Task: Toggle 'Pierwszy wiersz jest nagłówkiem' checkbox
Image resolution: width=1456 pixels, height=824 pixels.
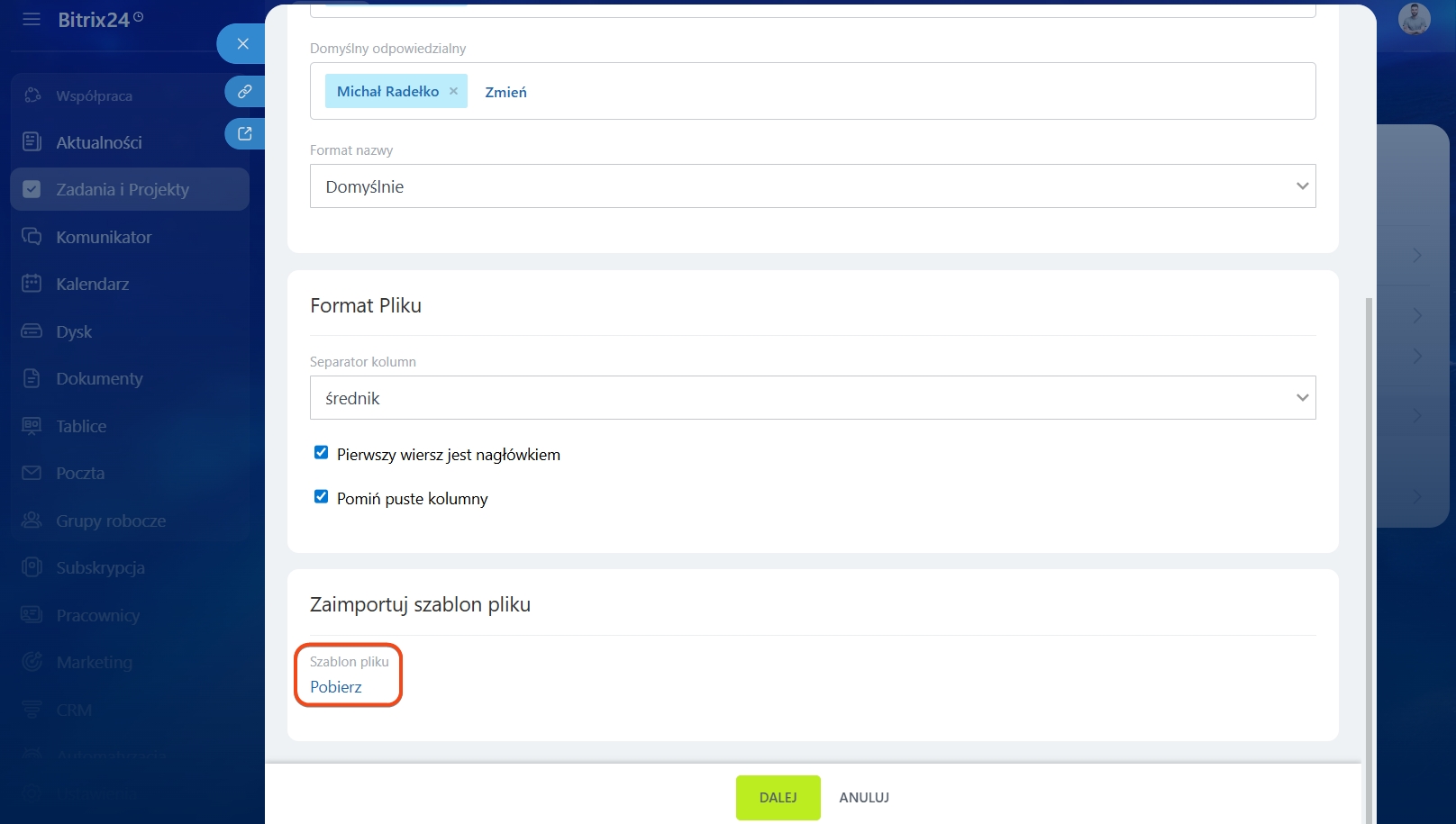Action: click(321, 453)
